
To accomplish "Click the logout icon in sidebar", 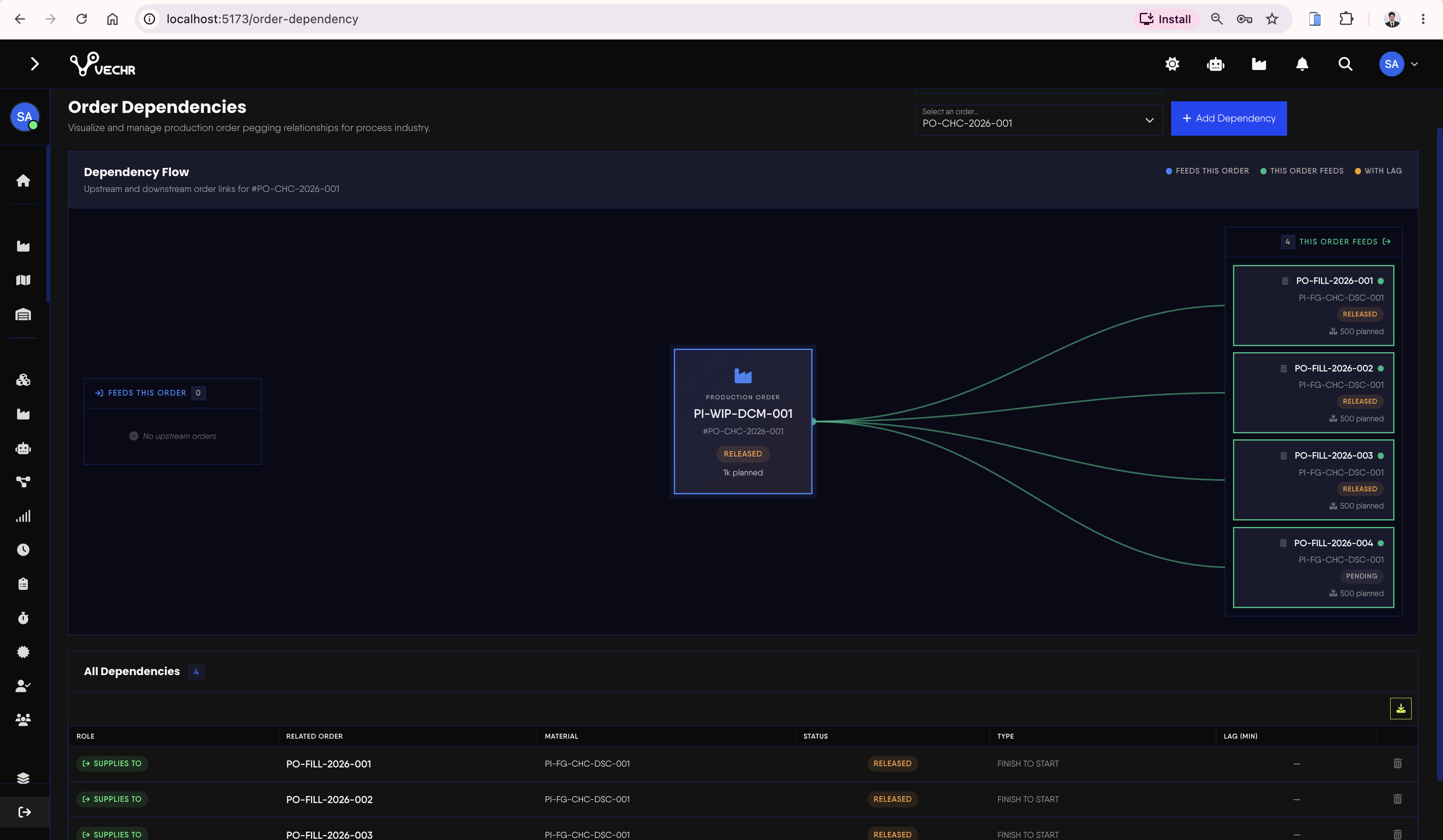I will coord(24,812).
